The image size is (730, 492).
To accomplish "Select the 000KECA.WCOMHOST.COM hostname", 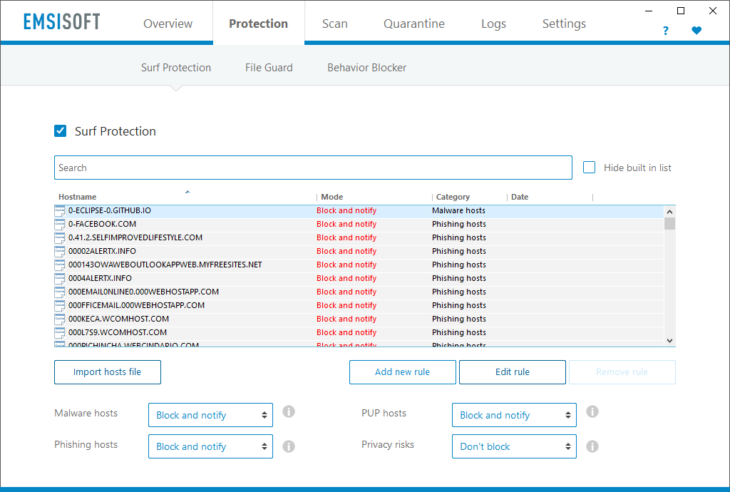I will [118, 318].
